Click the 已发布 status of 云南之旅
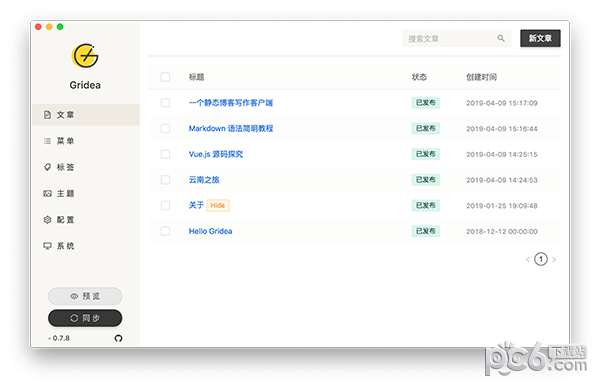Viewport: 600px width, 388px height. tap(426, 179)
